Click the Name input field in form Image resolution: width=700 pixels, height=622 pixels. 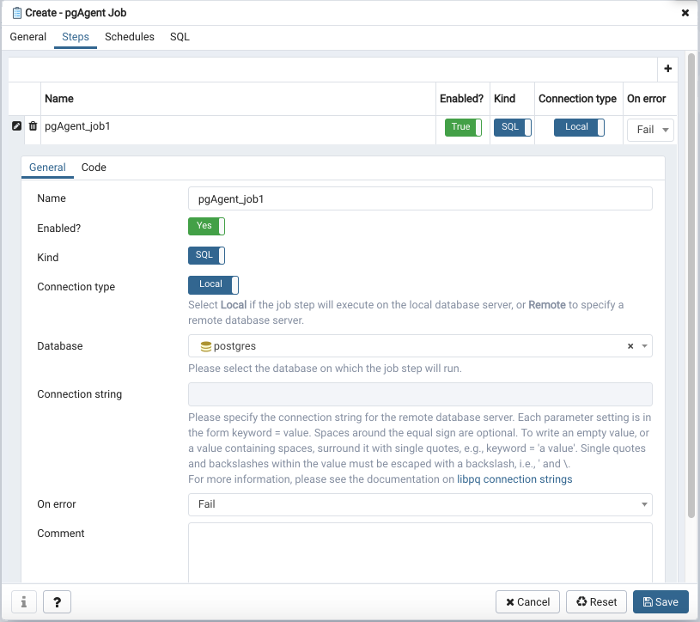(420, 199)
